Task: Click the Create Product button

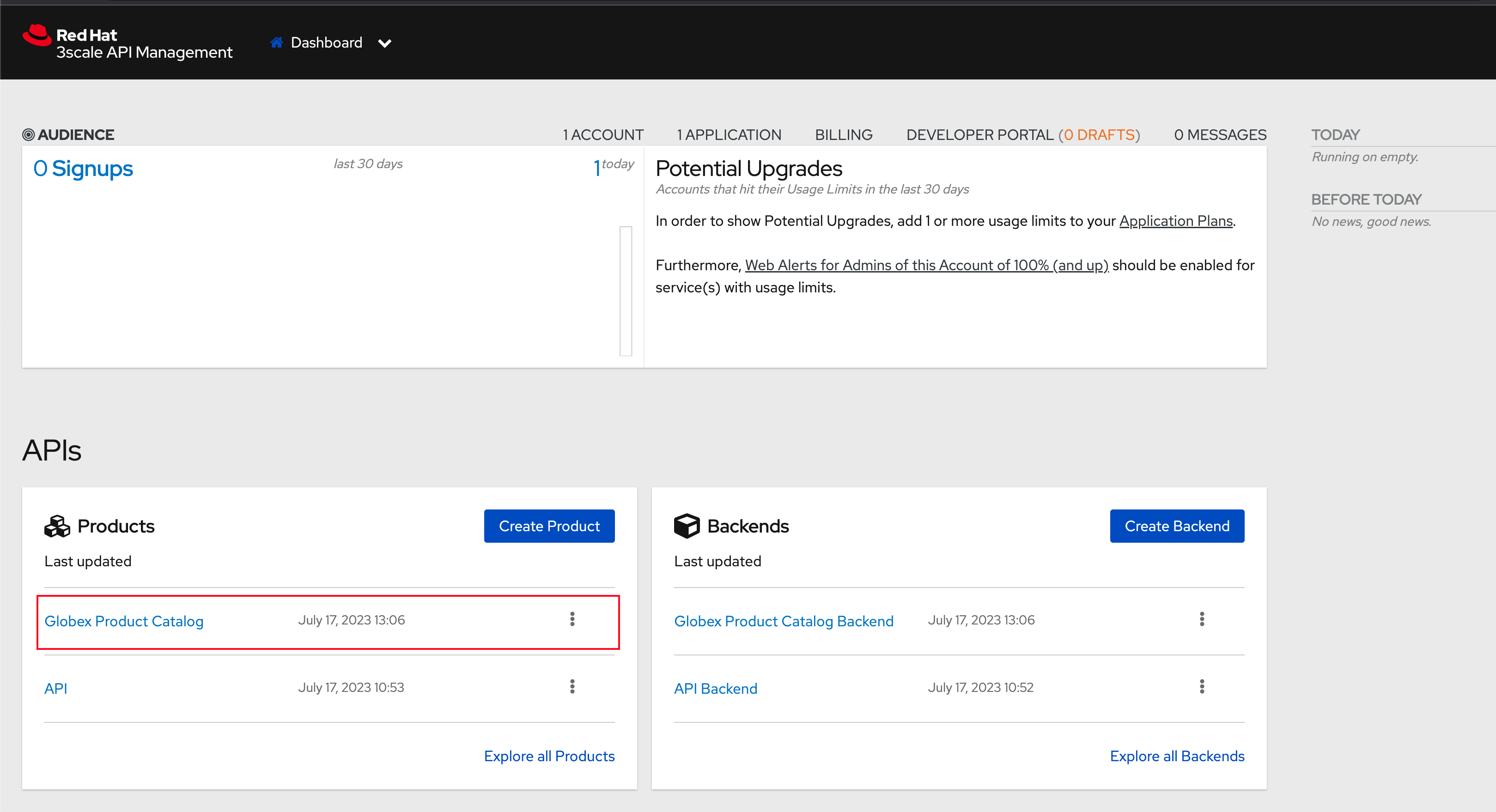Action: coord(549,526)
